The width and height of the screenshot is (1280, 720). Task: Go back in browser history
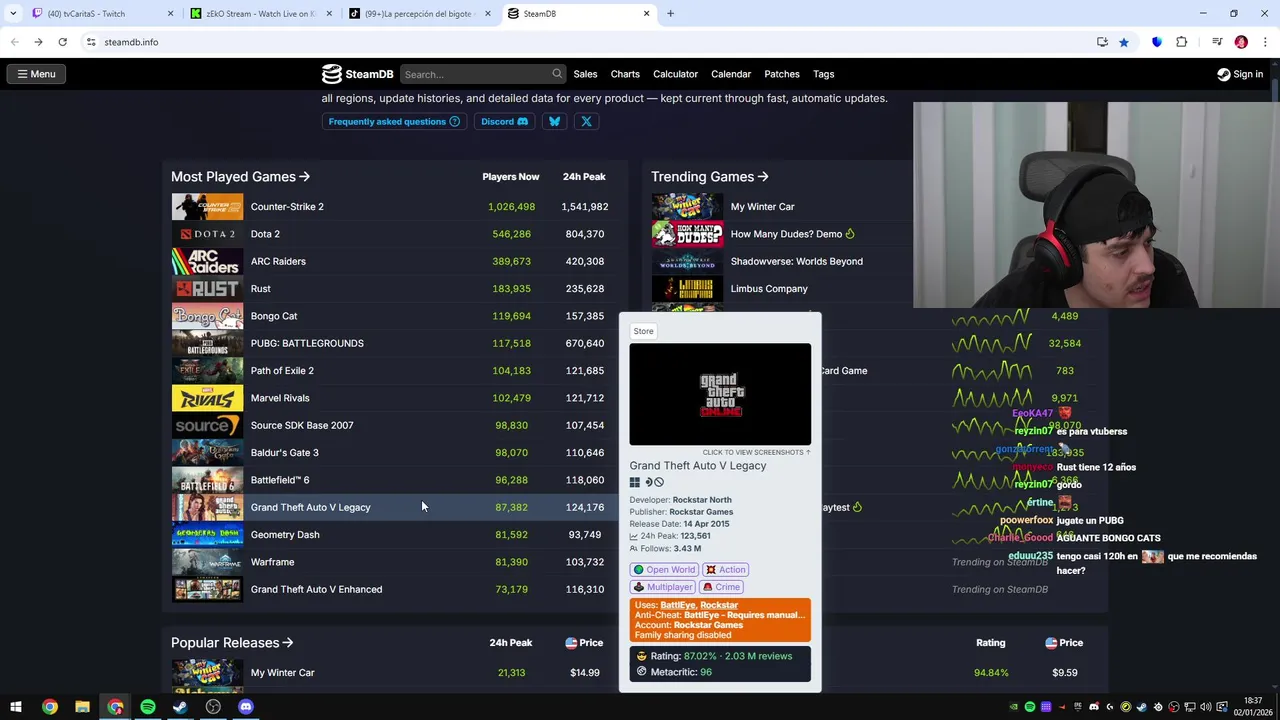click(x=14, y=42)
